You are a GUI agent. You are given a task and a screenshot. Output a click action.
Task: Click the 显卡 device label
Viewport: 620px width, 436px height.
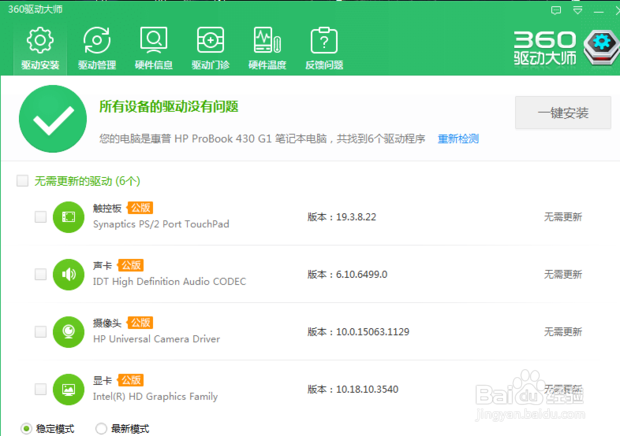(x=102, y=381)
